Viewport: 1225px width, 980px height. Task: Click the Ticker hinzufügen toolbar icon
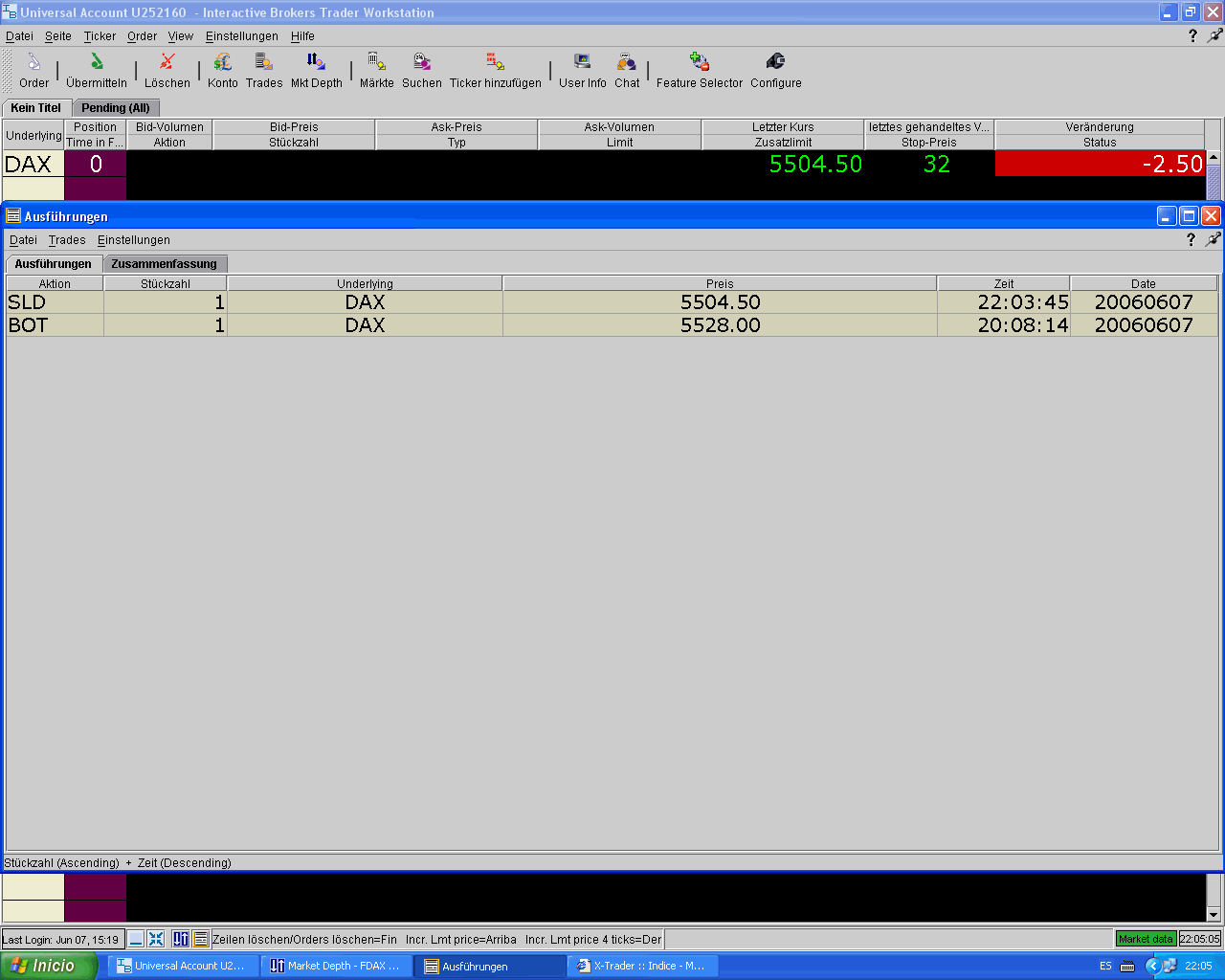pyautogui.click(x=496, y=71)
